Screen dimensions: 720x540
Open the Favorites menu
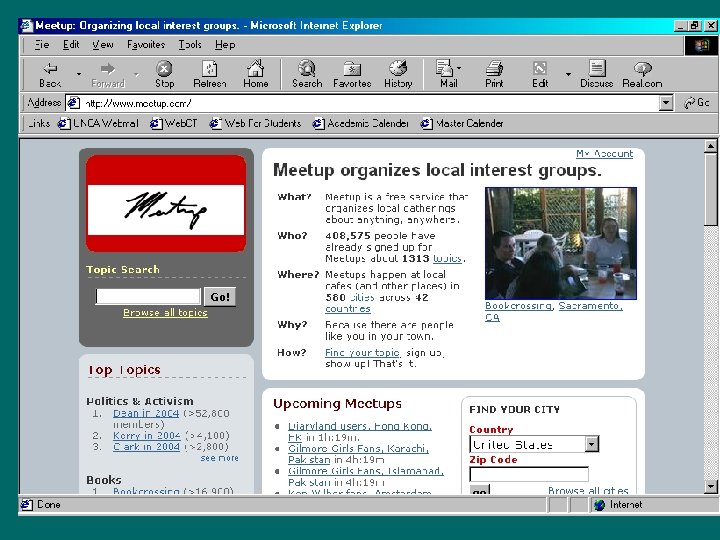pos(146,45)
